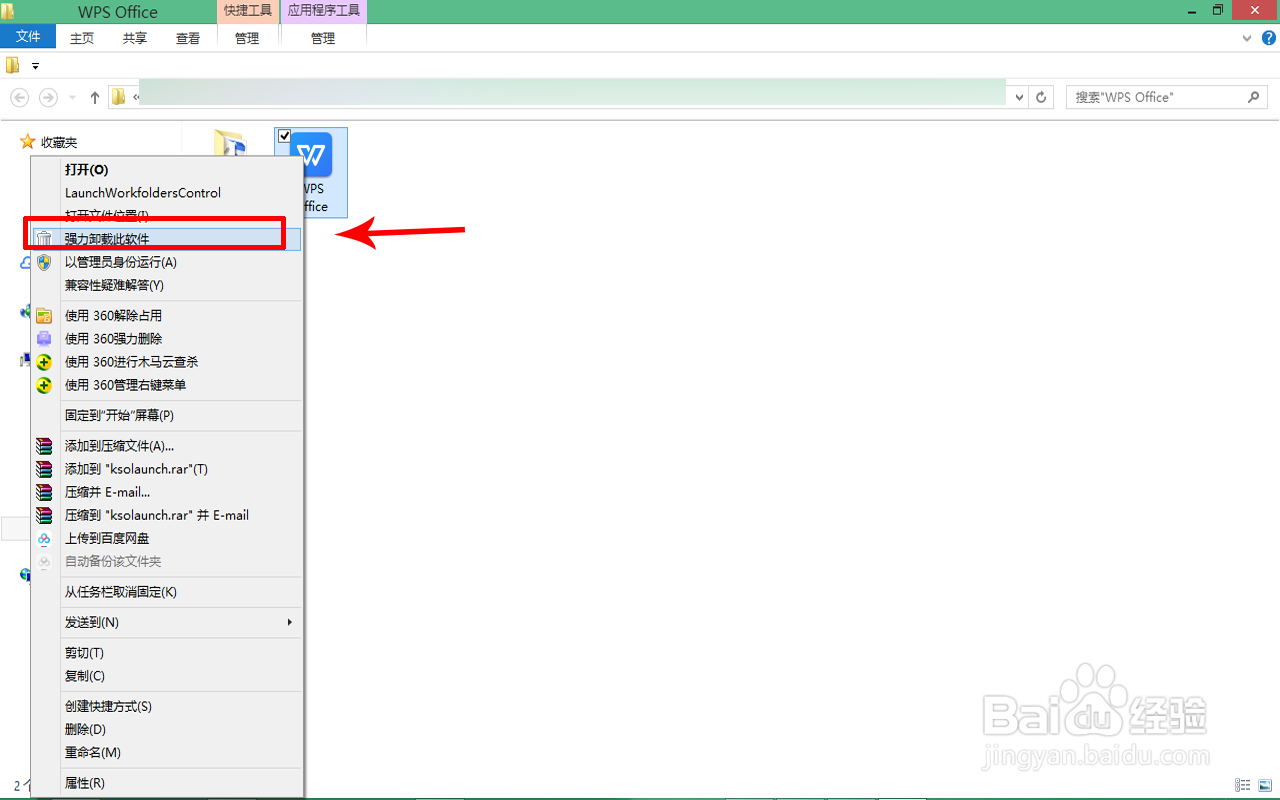Open 管理 tab under 应用程序工具
Screen dimensions: 1280x800
click(323, 38)
